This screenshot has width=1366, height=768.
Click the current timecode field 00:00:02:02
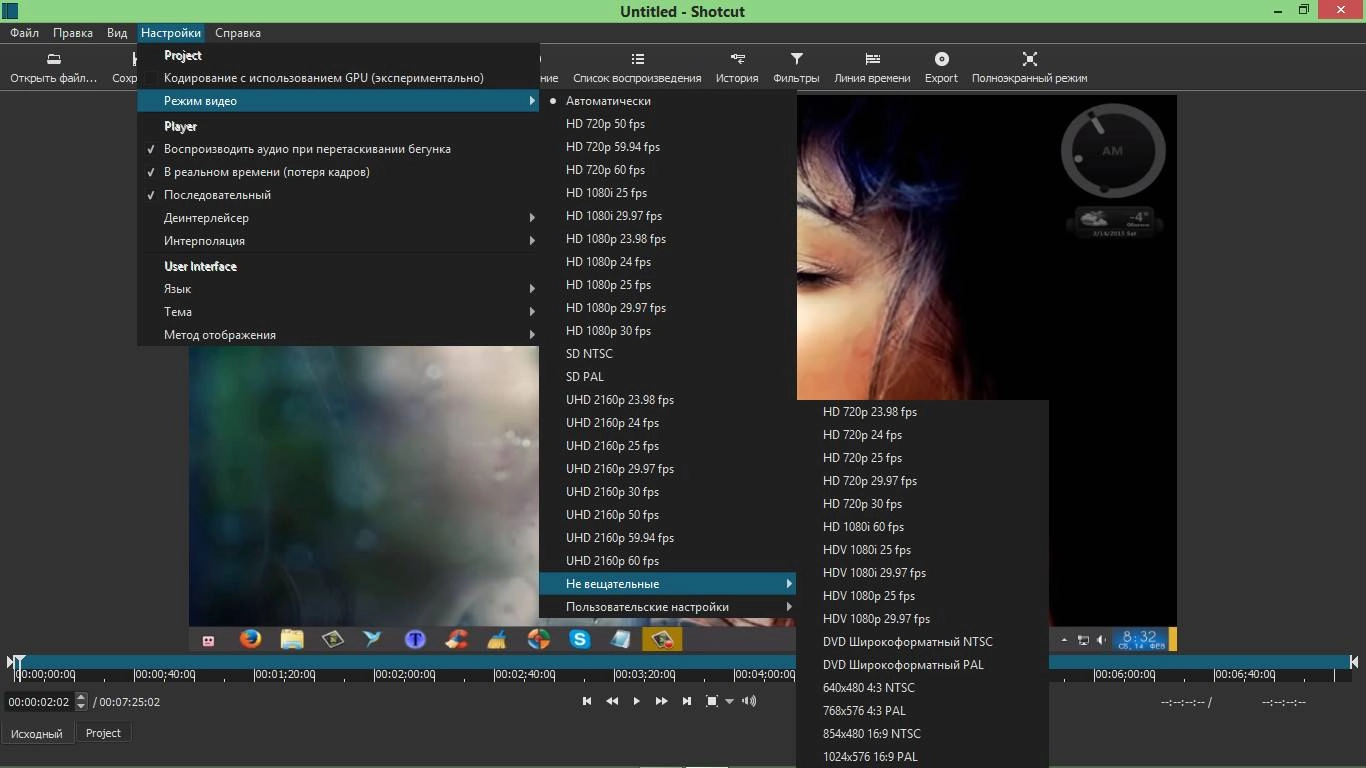39,702
